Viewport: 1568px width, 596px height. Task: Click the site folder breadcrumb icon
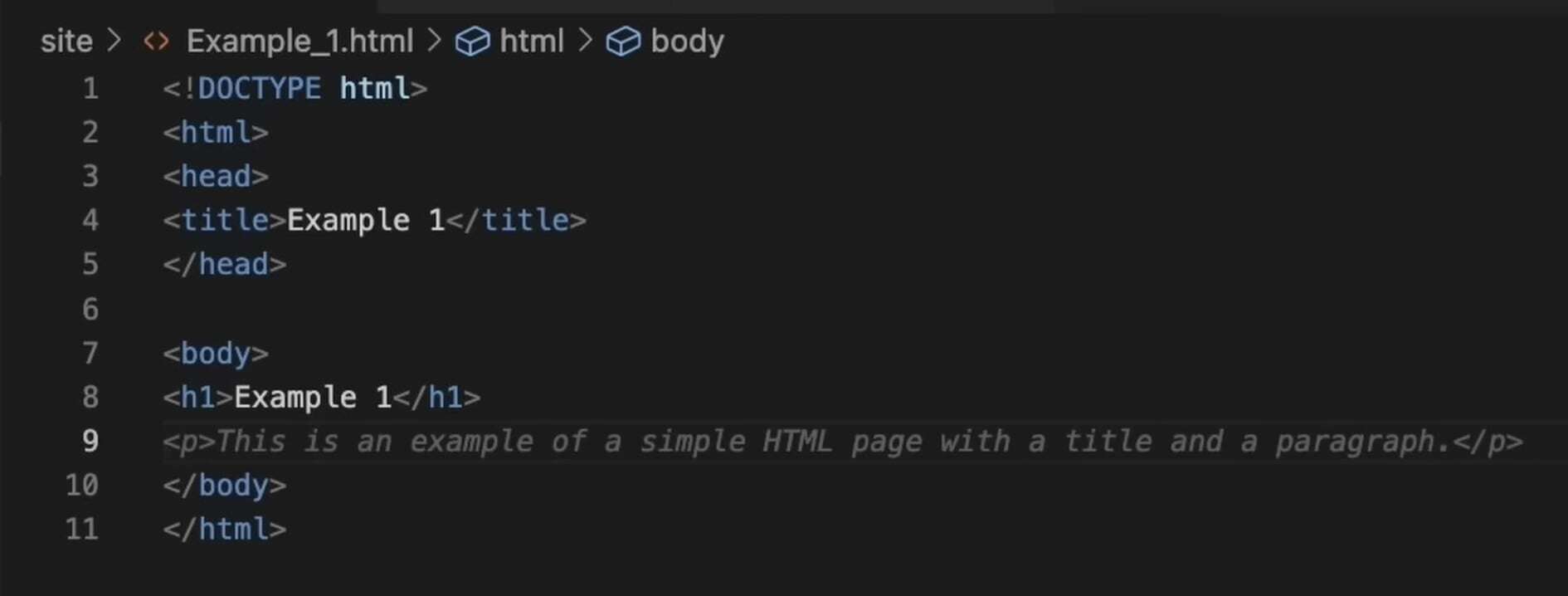(66, 41)
